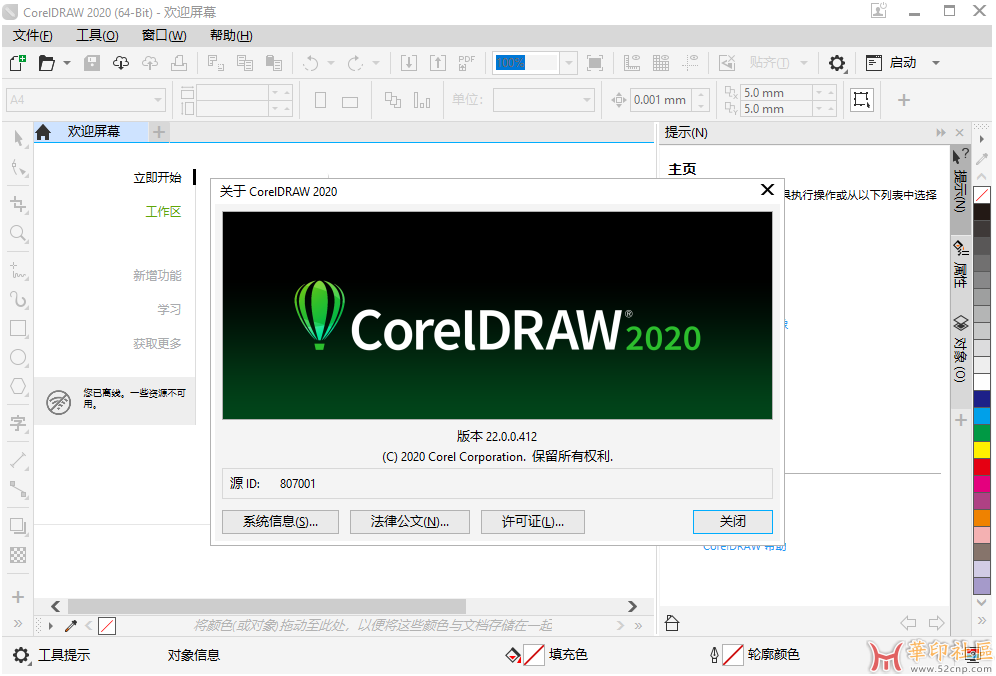Pick the yellow color swatch

(982, 450)
